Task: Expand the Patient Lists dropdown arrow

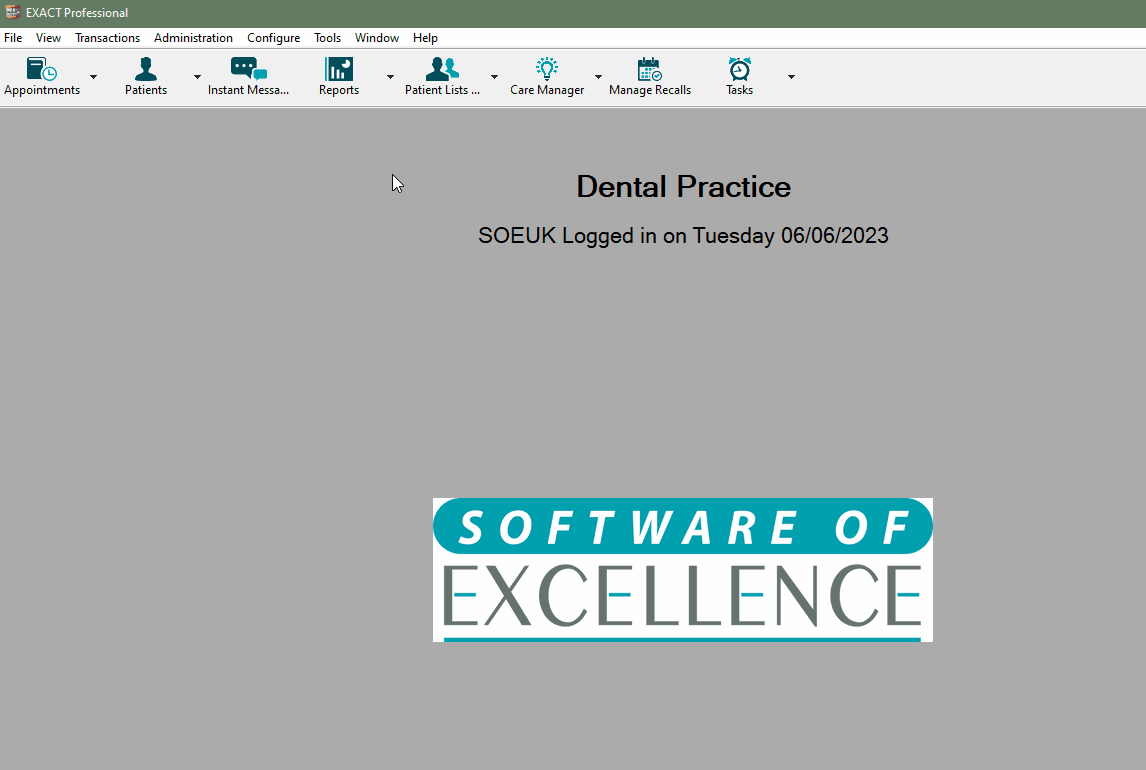Action: [x=494, y=77]
